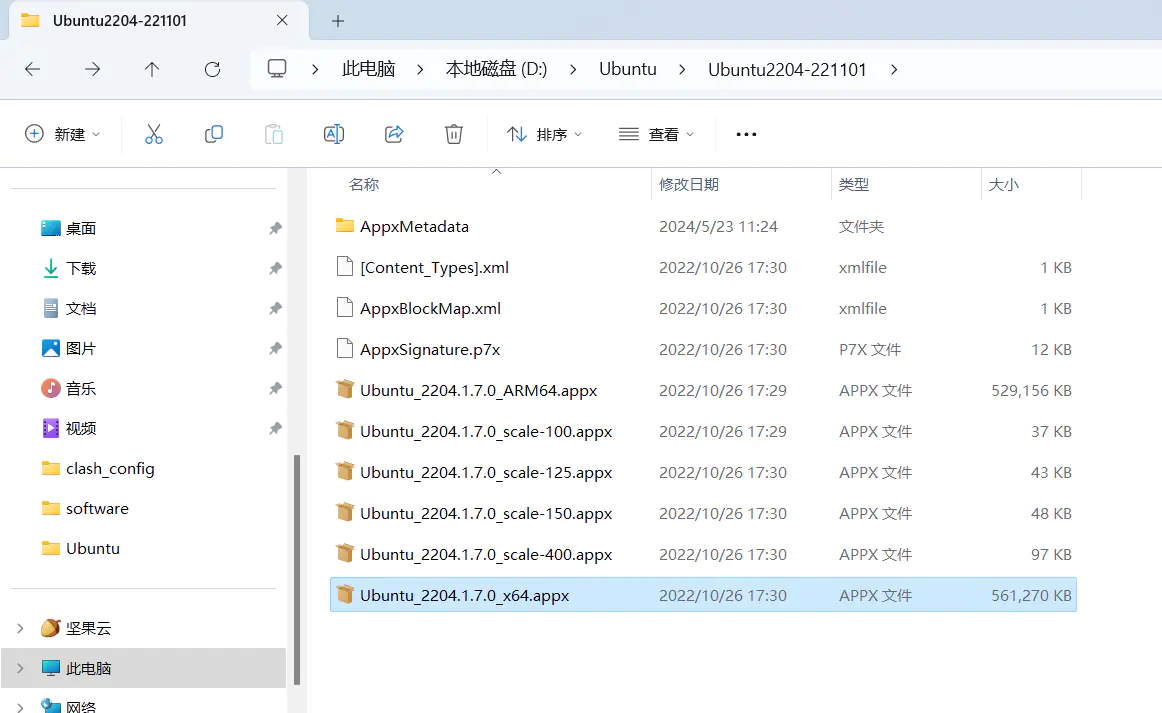Unpin 文档 using its pin icon
This screenshot has height=713, width=1162.
(276, 308)
